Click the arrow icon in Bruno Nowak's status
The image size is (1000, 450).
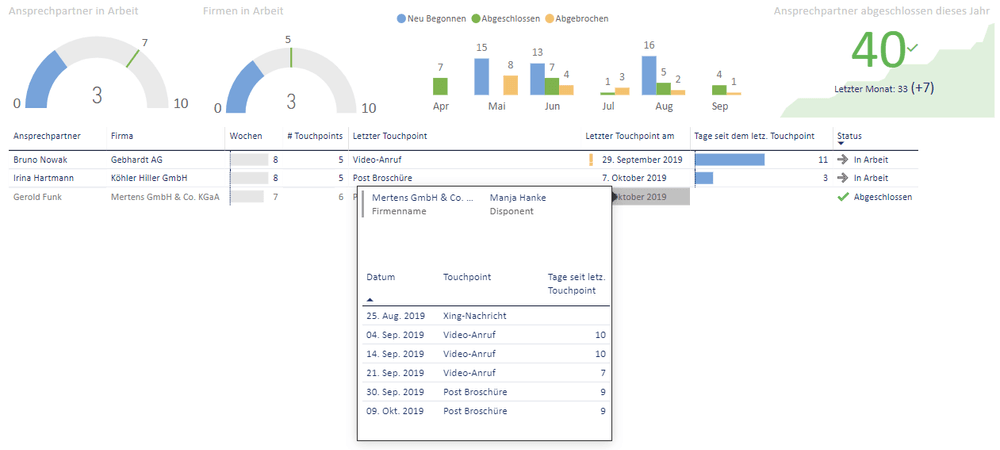coord(843,159)
